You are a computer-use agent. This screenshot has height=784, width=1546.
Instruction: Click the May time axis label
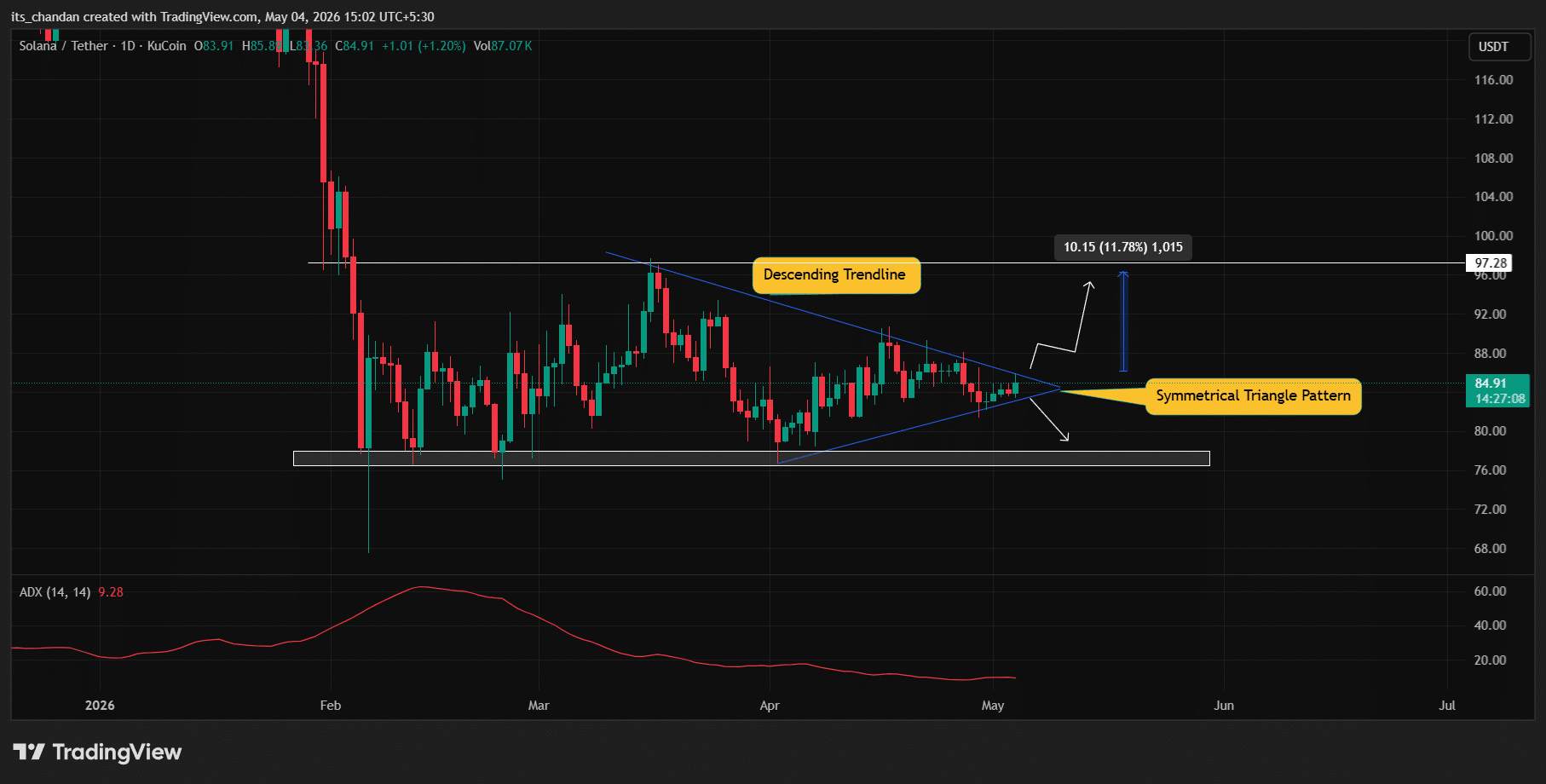point(993,706)
